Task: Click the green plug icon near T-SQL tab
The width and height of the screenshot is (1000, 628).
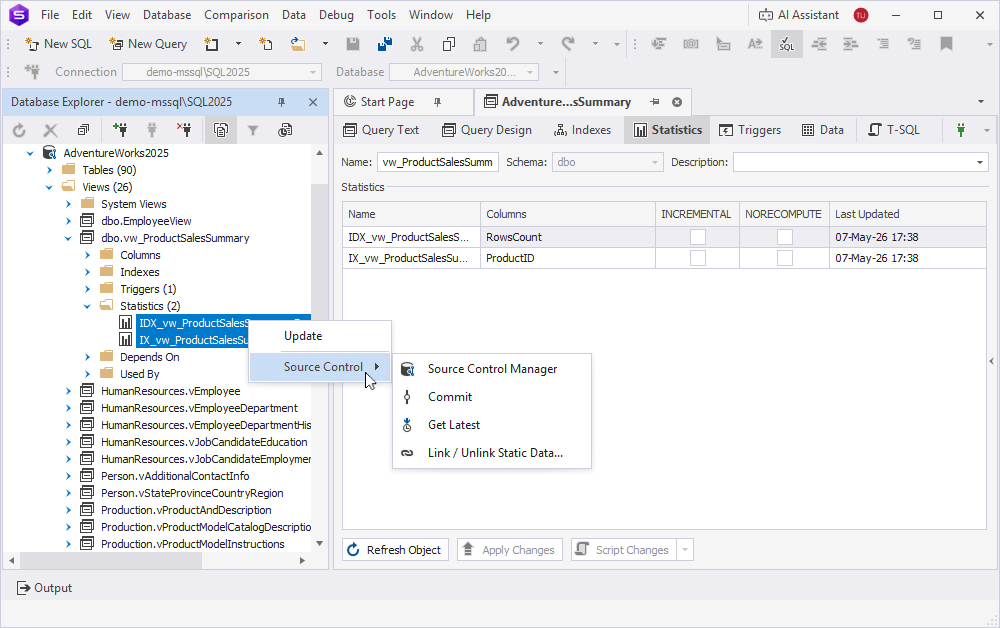Action: (x=960, y=130)
